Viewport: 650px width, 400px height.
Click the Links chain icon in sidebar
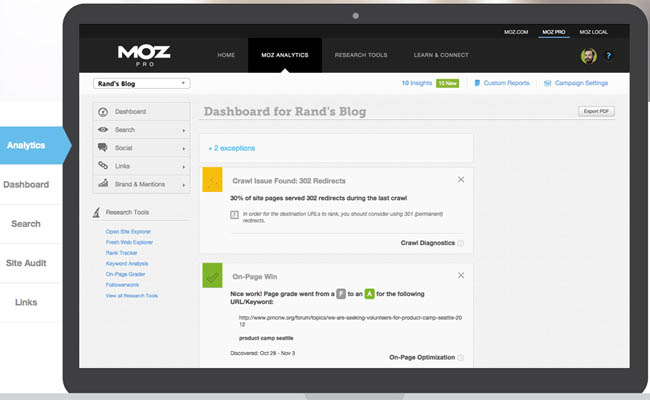coord(103,165)
